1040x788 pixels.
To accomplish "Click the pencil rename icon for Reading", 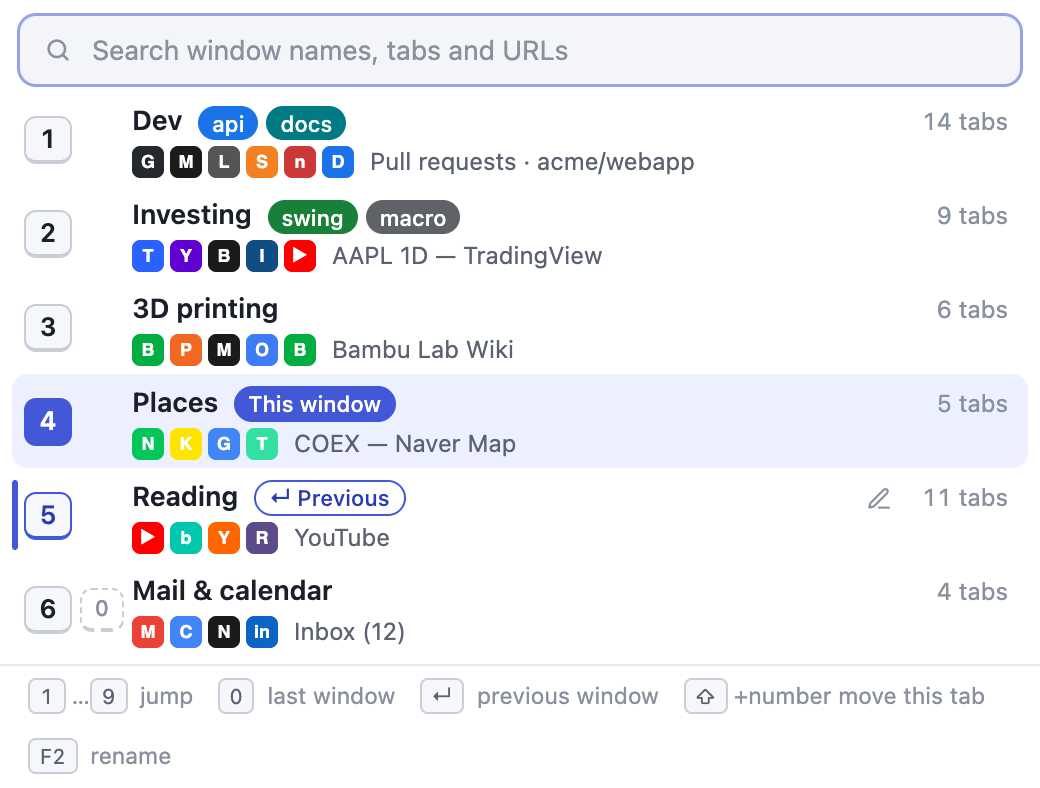I will pos(879,499).
